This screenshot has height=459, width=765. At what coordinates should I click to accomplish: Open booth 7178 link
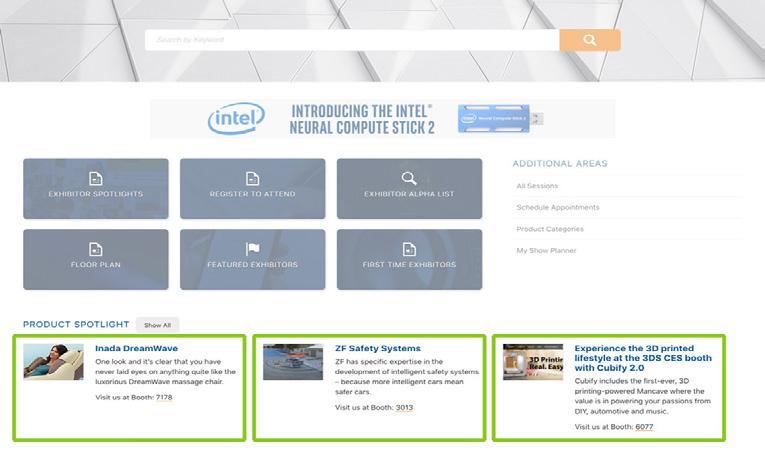[x=164, y=397]
